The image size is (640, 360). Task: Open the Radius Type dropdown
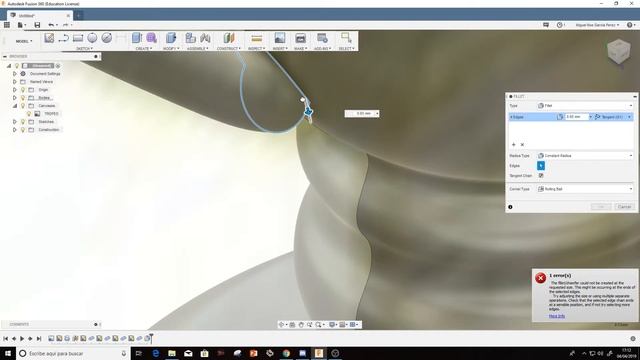coord(585,156)
